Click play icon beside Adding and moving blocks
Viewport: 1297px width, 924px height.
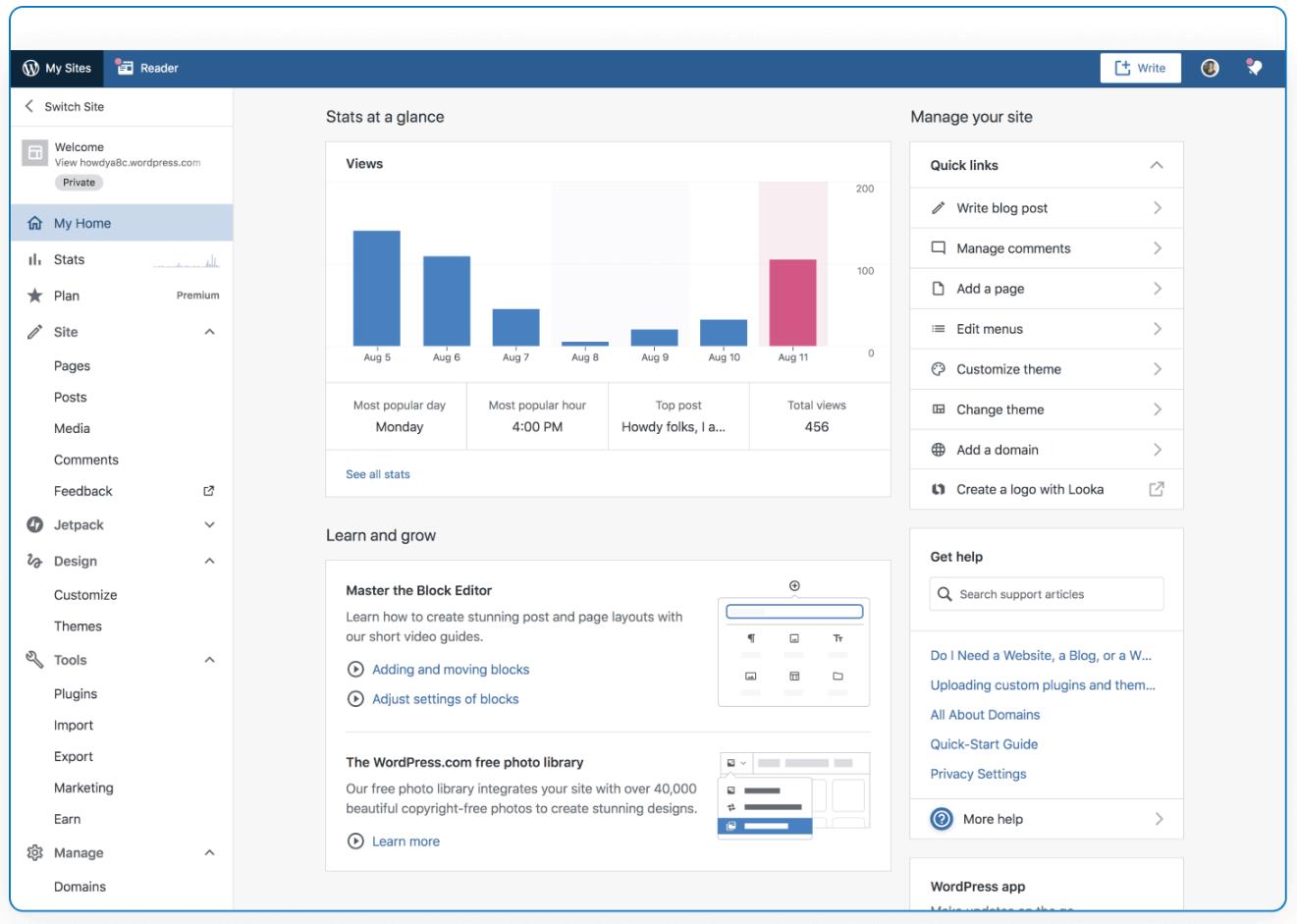click(x=355, y=670)
